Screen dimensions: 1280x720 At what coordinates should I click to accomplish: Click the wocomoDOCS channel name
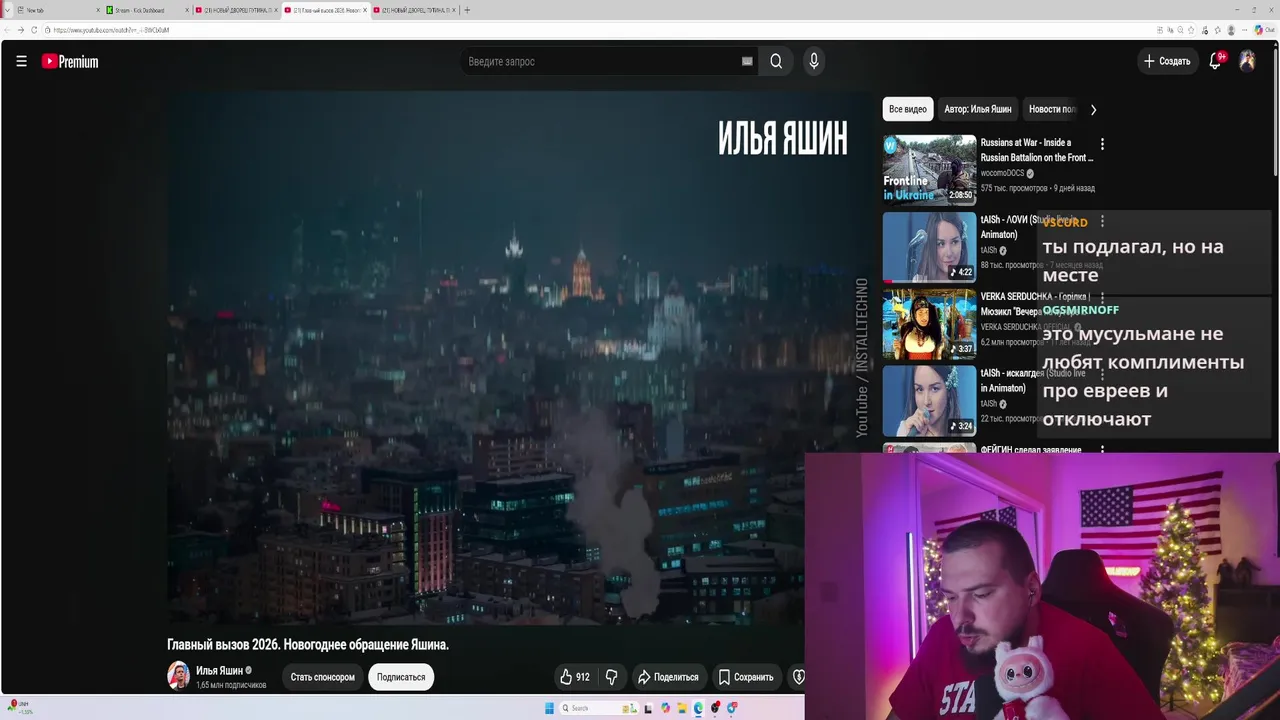(1003, 173)
